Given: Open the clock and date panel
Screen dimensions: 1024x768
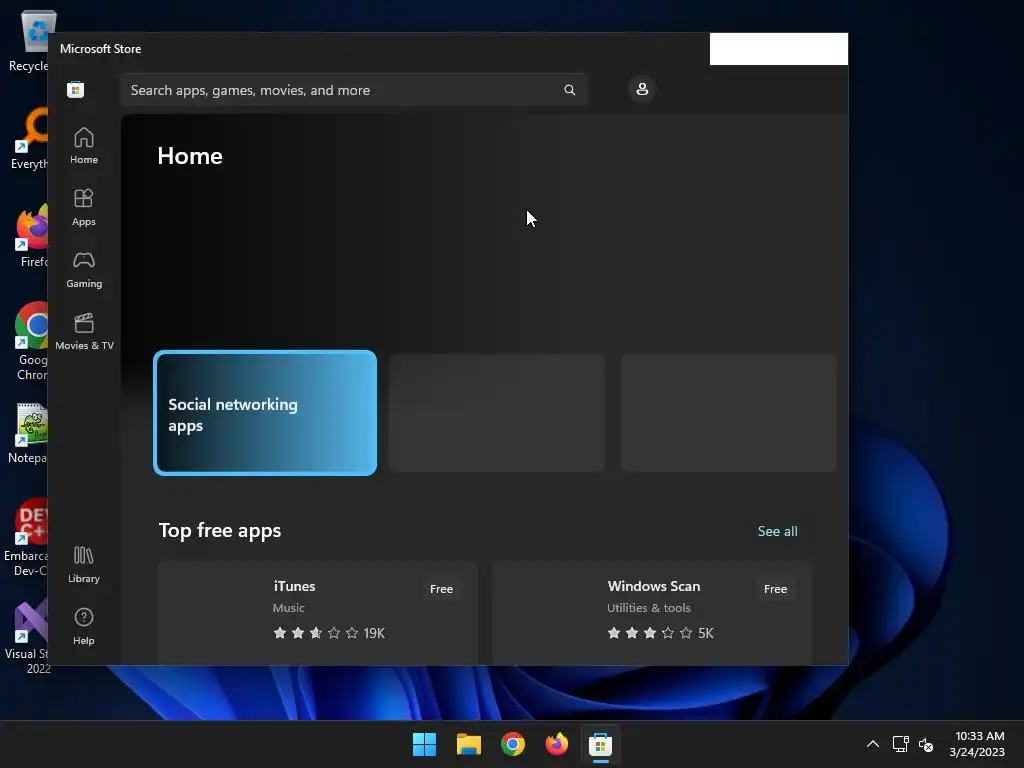Looking at the screenshot, I should (977, 744).
